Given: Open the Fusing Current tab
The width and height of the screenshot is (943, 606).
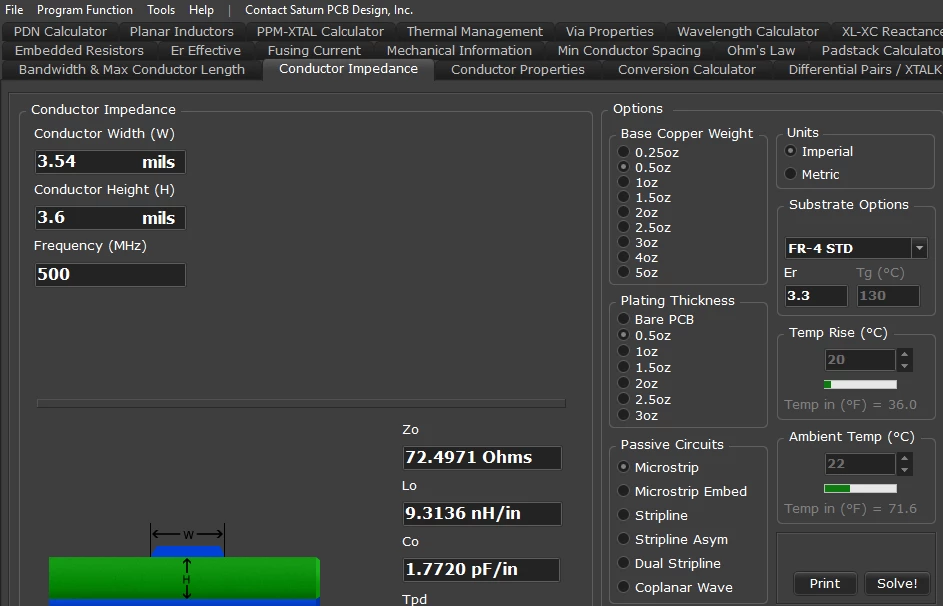Looking at the screenshot, I should 314,50.
